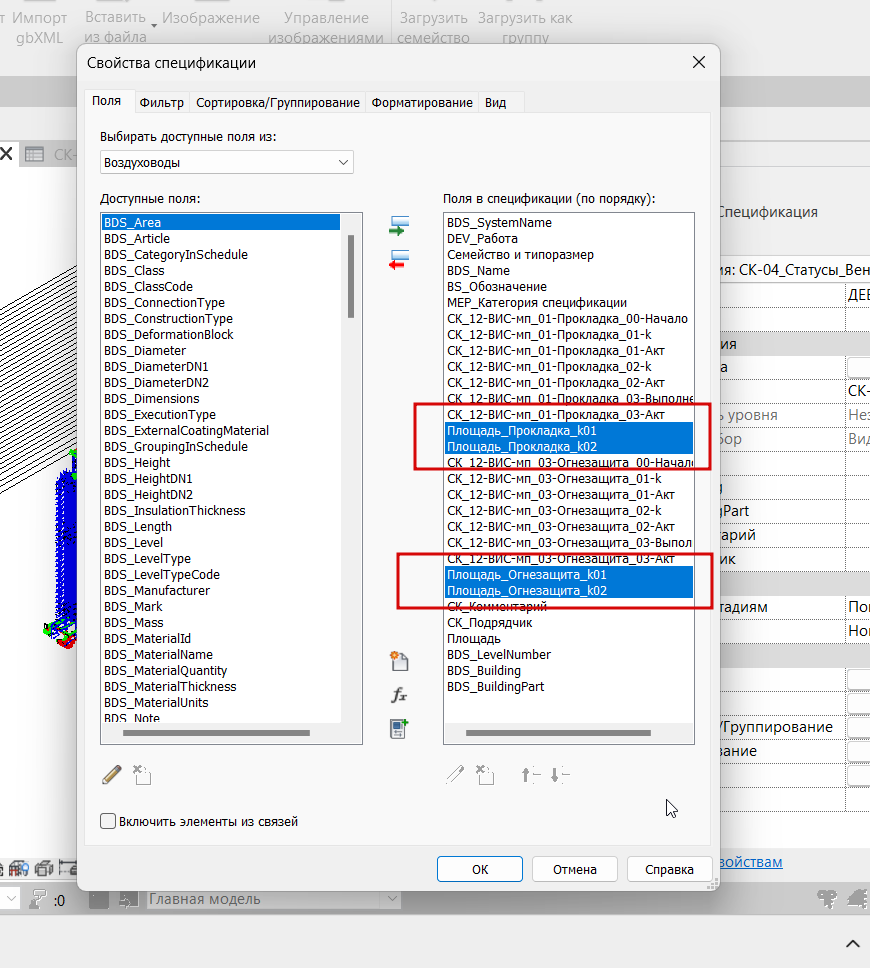The image size is (870, 968).
Task: Click the schedule view tab icon behind dialog
Action: 34,154
